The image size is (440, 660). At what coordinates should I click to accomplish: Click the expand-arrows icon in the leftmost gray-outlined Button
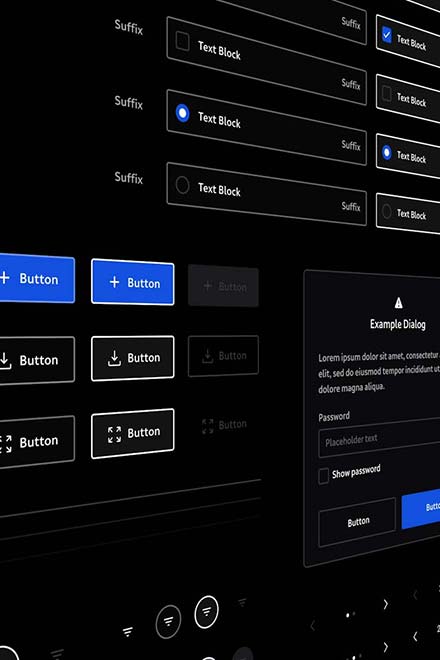(x=5, y=444)
